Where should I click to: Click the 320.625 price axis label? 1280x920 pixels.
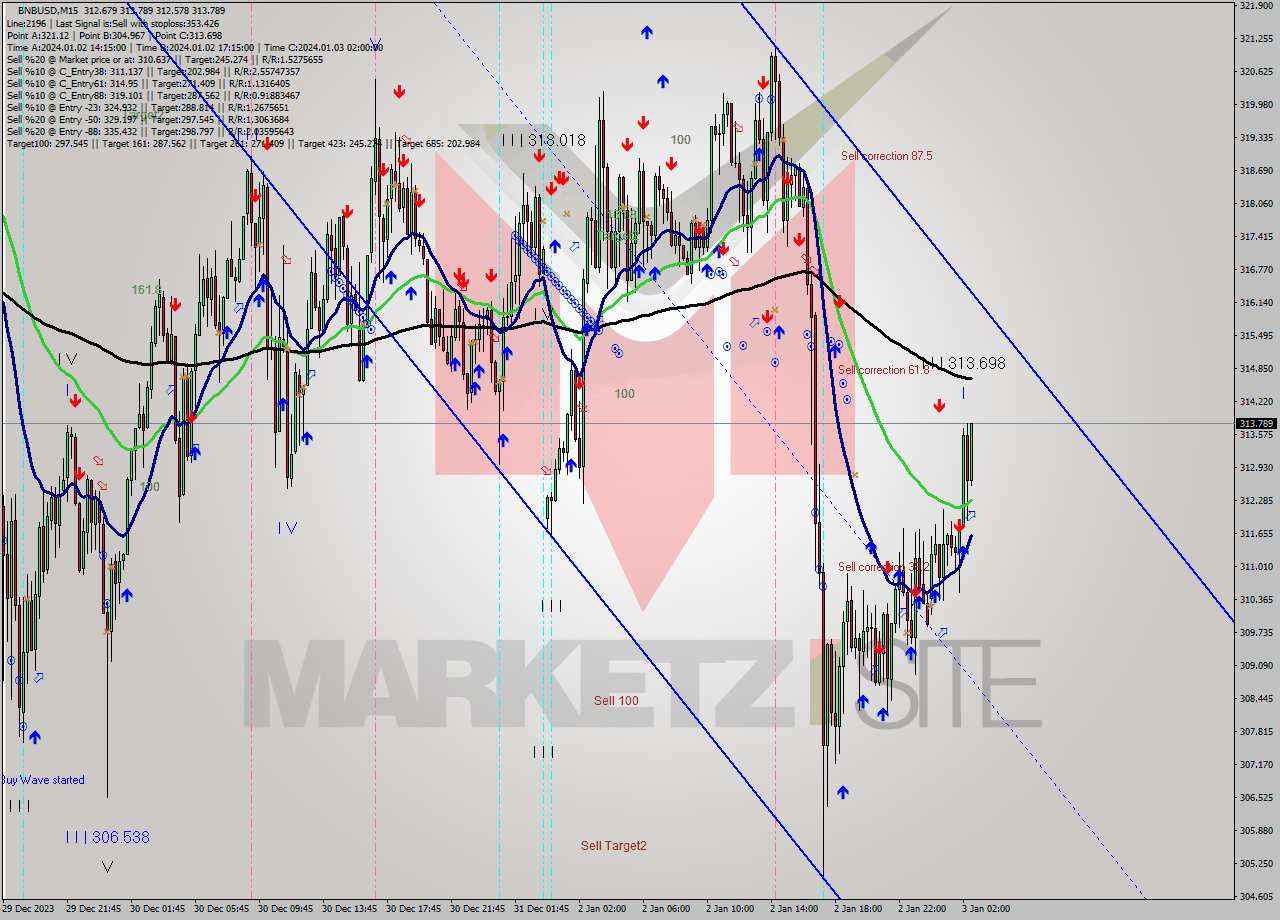point(1256,72)
